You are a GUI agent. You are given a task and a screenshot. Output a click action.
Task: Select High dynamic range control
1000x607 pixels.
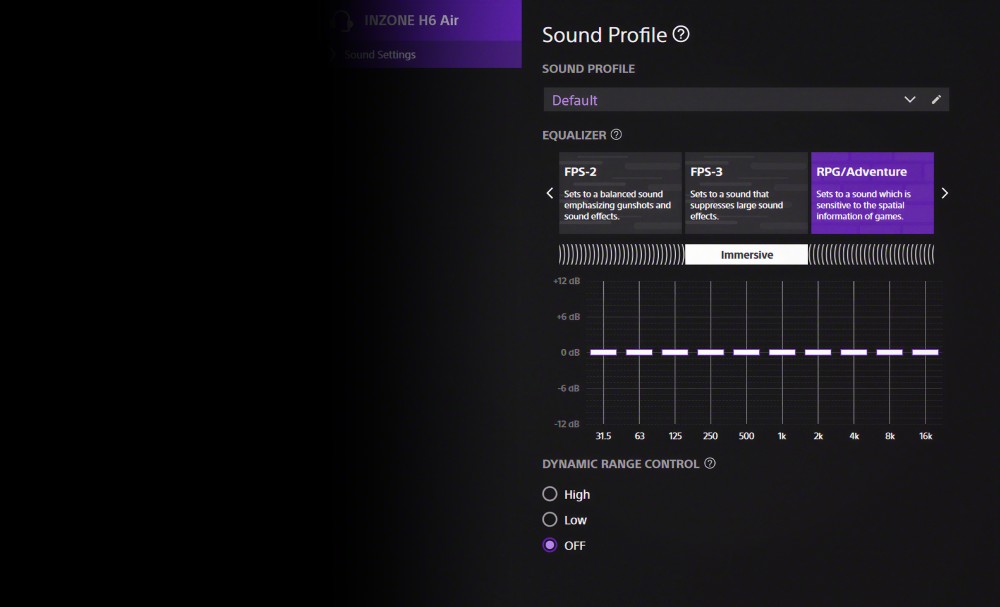(x=550, y=494)
